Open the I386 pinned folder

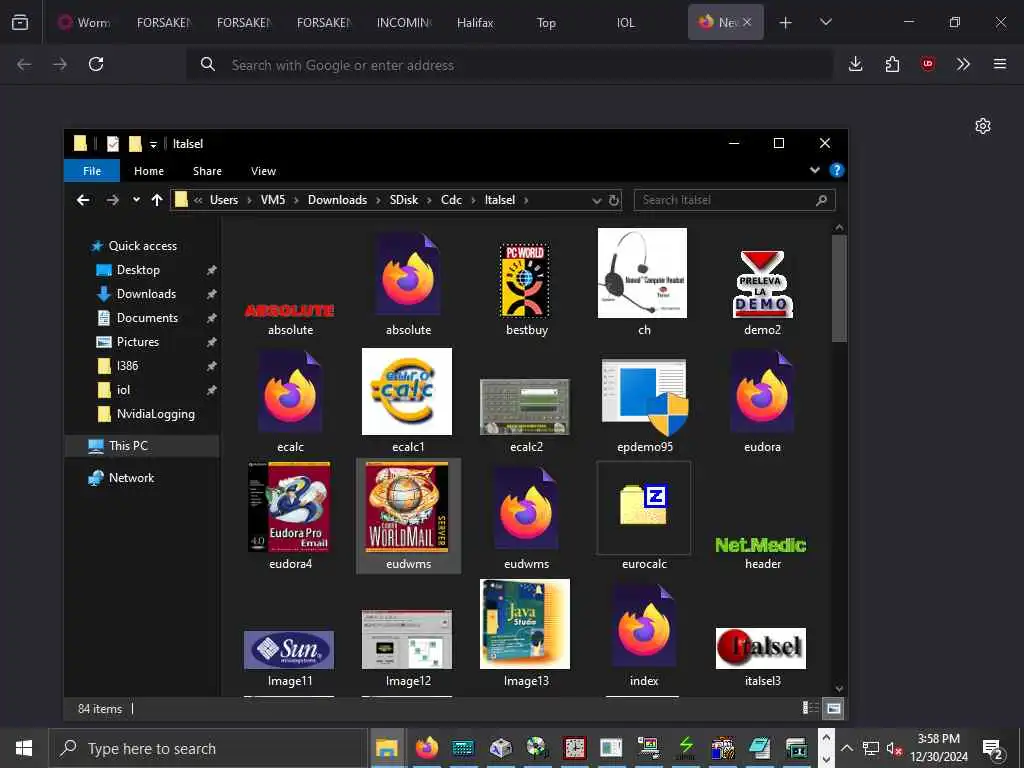(127, 366)
